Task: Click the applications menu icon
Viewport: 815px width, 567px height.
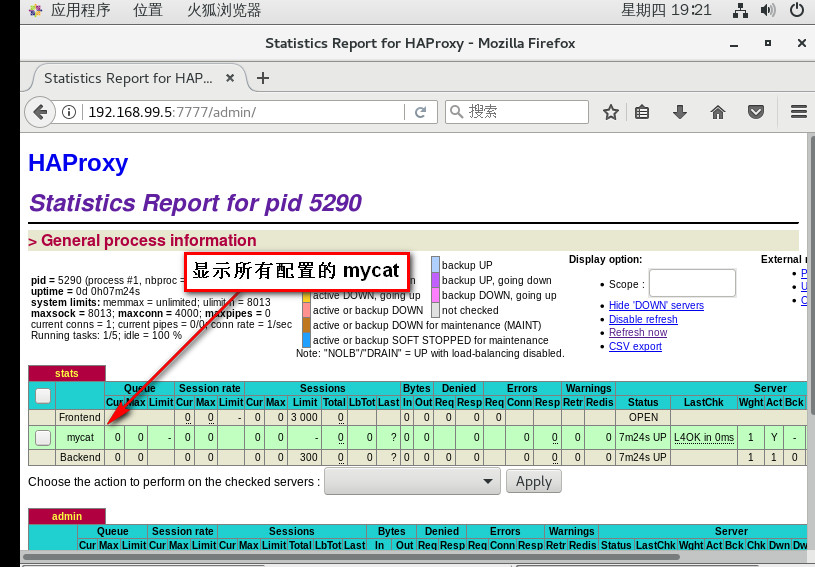Action: pyautogui.click(x=35, y=10)
